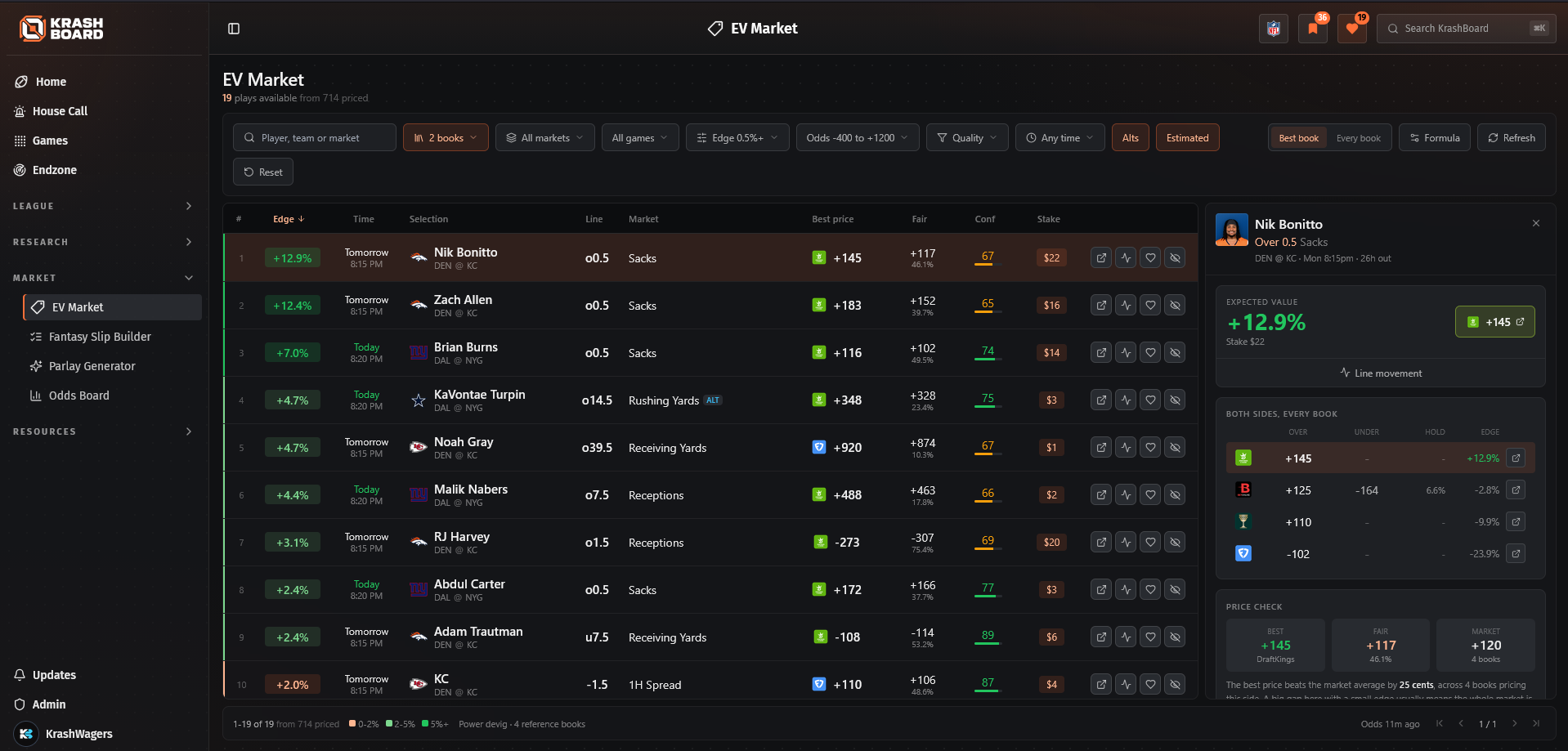Toggle the Alts filter

coord(1131,138)
